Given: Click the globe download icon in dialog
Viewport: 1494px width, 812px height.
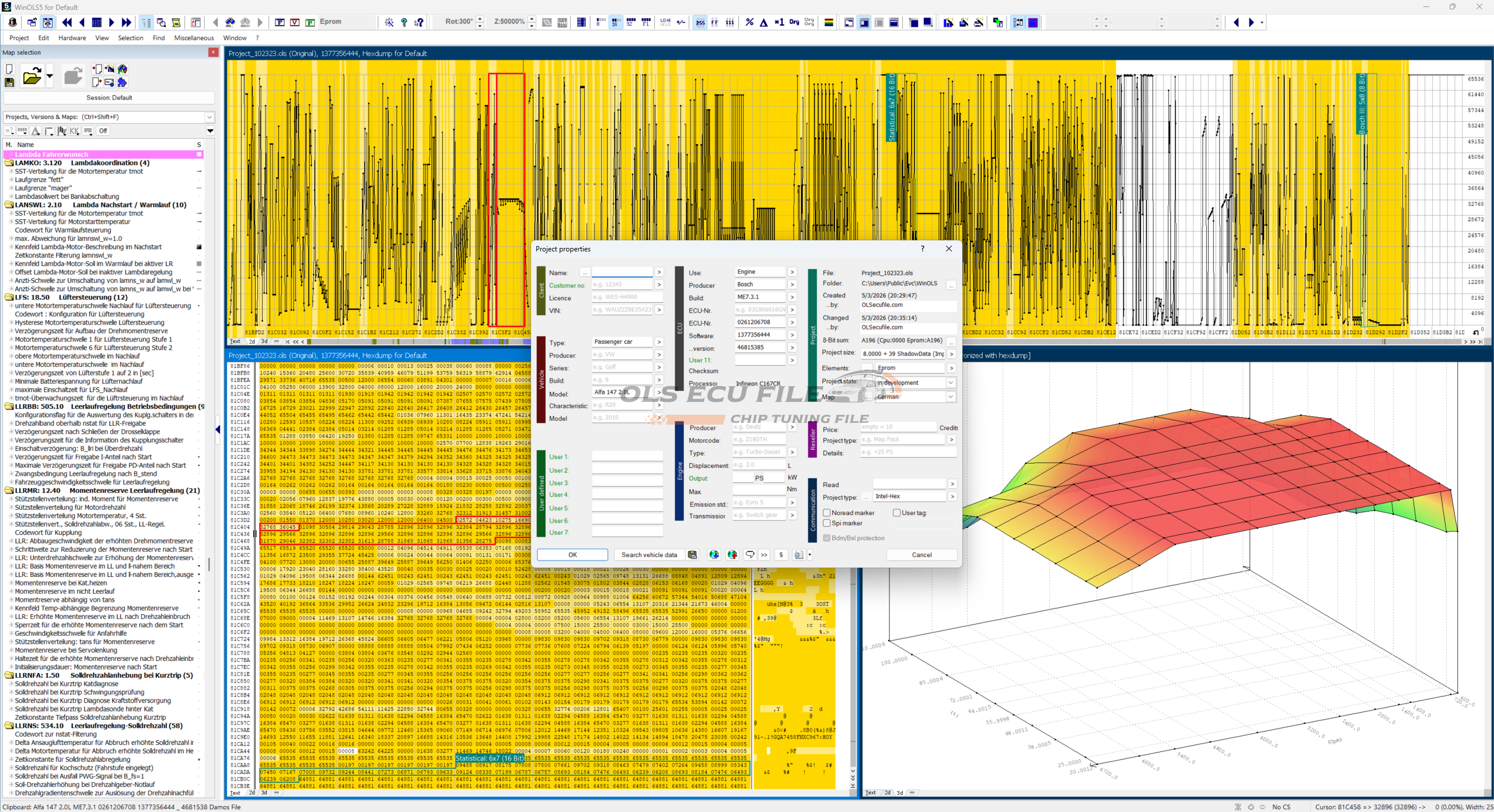Looking at the screenshot, I should tap(714, 555).
